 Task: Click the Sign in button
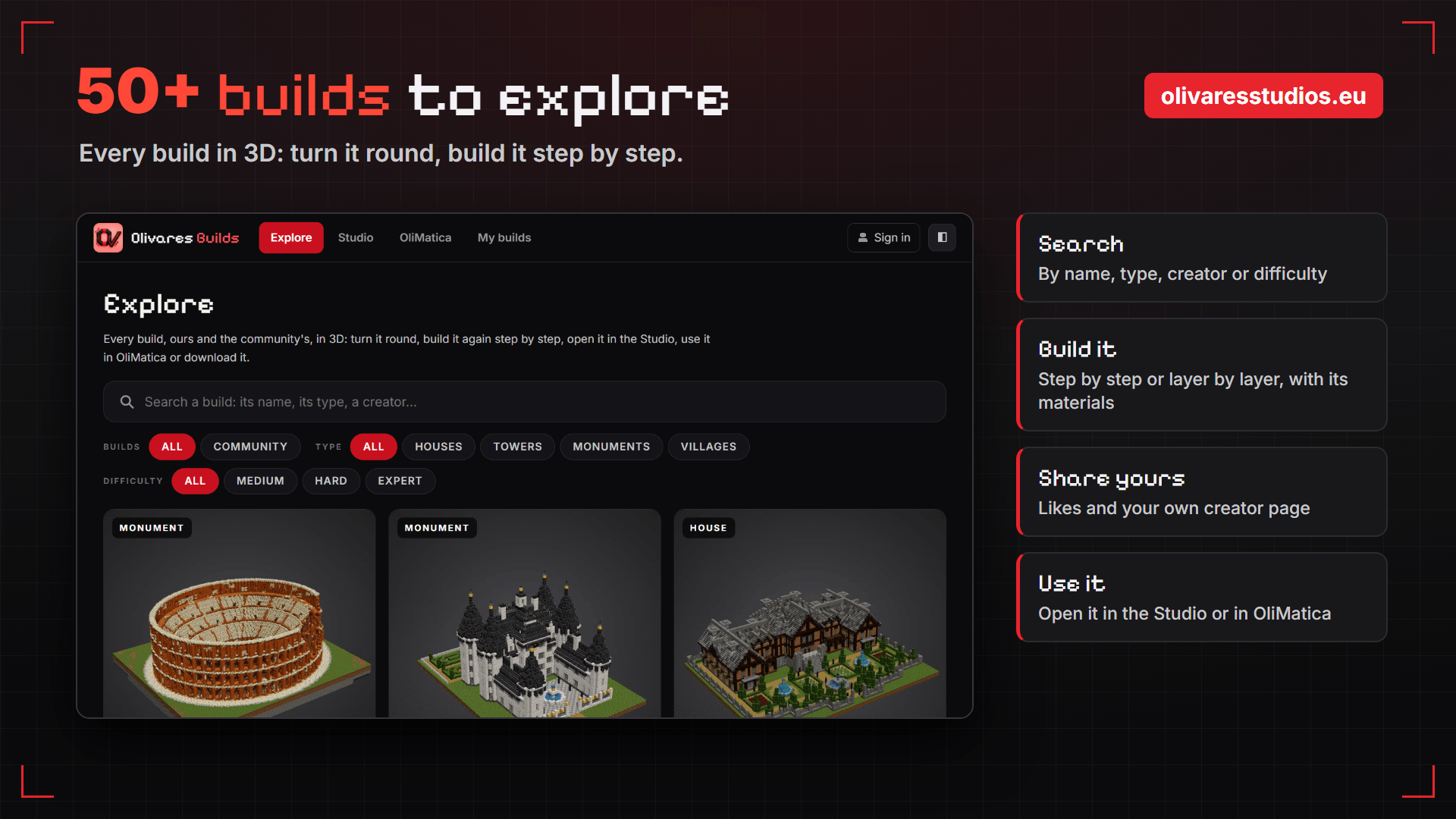point(883,237)
